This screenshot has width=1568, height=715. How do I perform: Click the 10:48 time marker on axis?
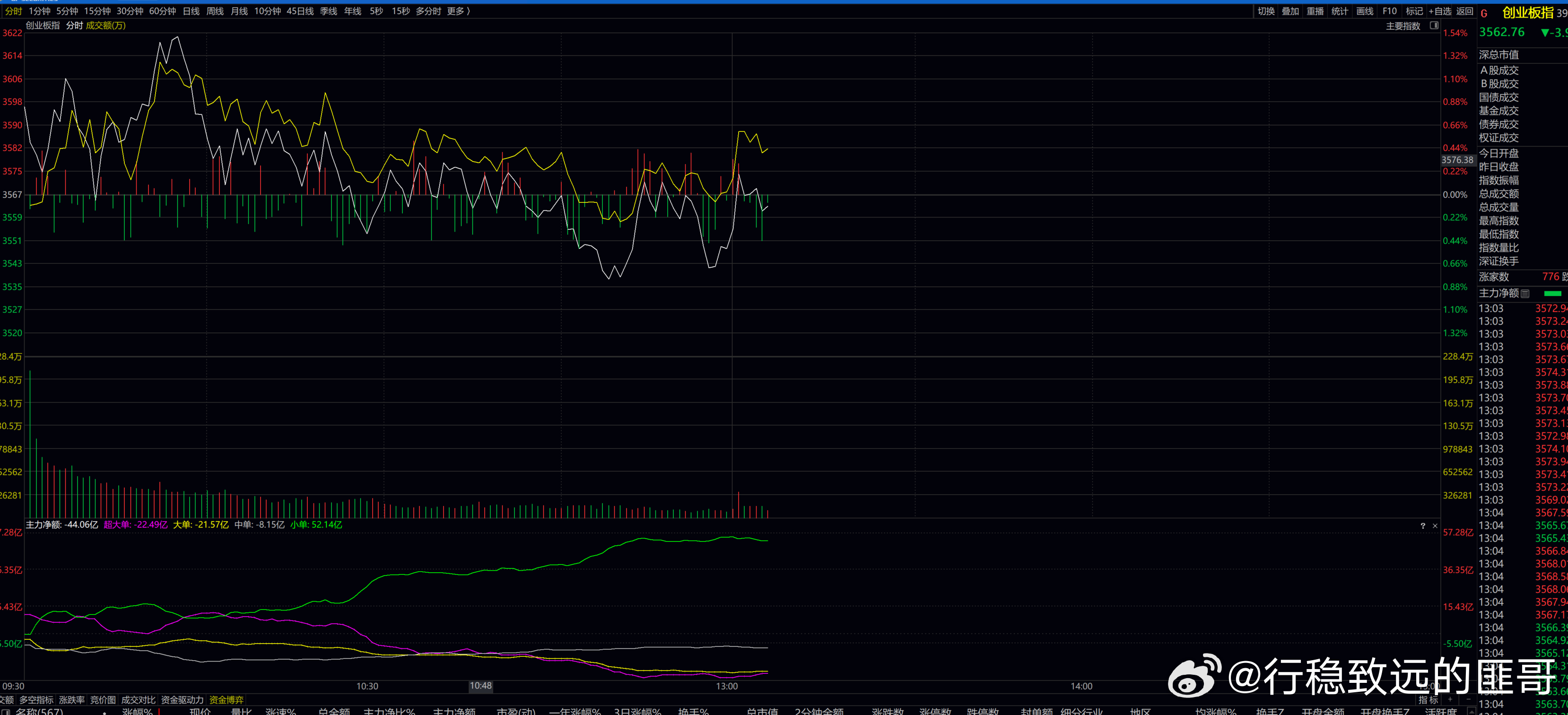pos(480,686)
